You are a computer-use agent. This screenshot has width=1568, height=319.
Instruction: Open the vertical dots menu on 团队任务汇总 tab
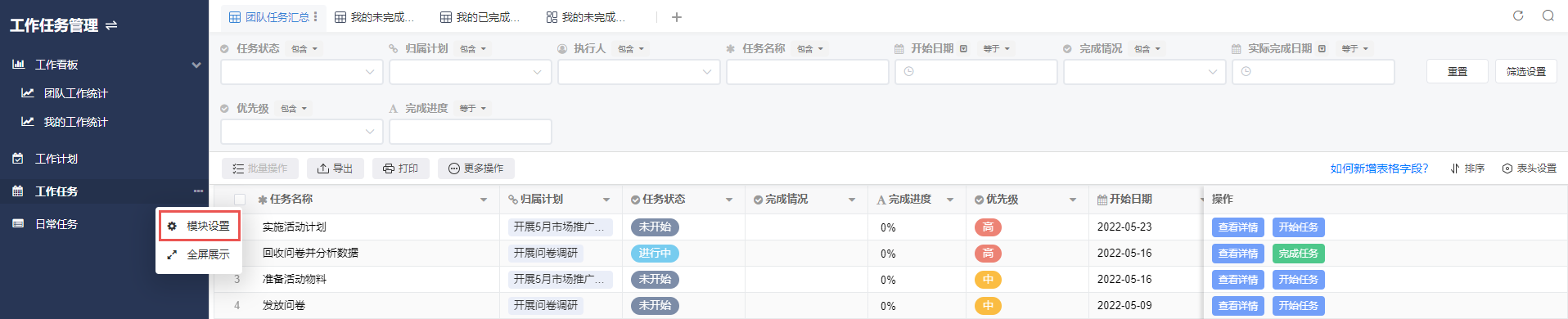(x=316, y=16)
